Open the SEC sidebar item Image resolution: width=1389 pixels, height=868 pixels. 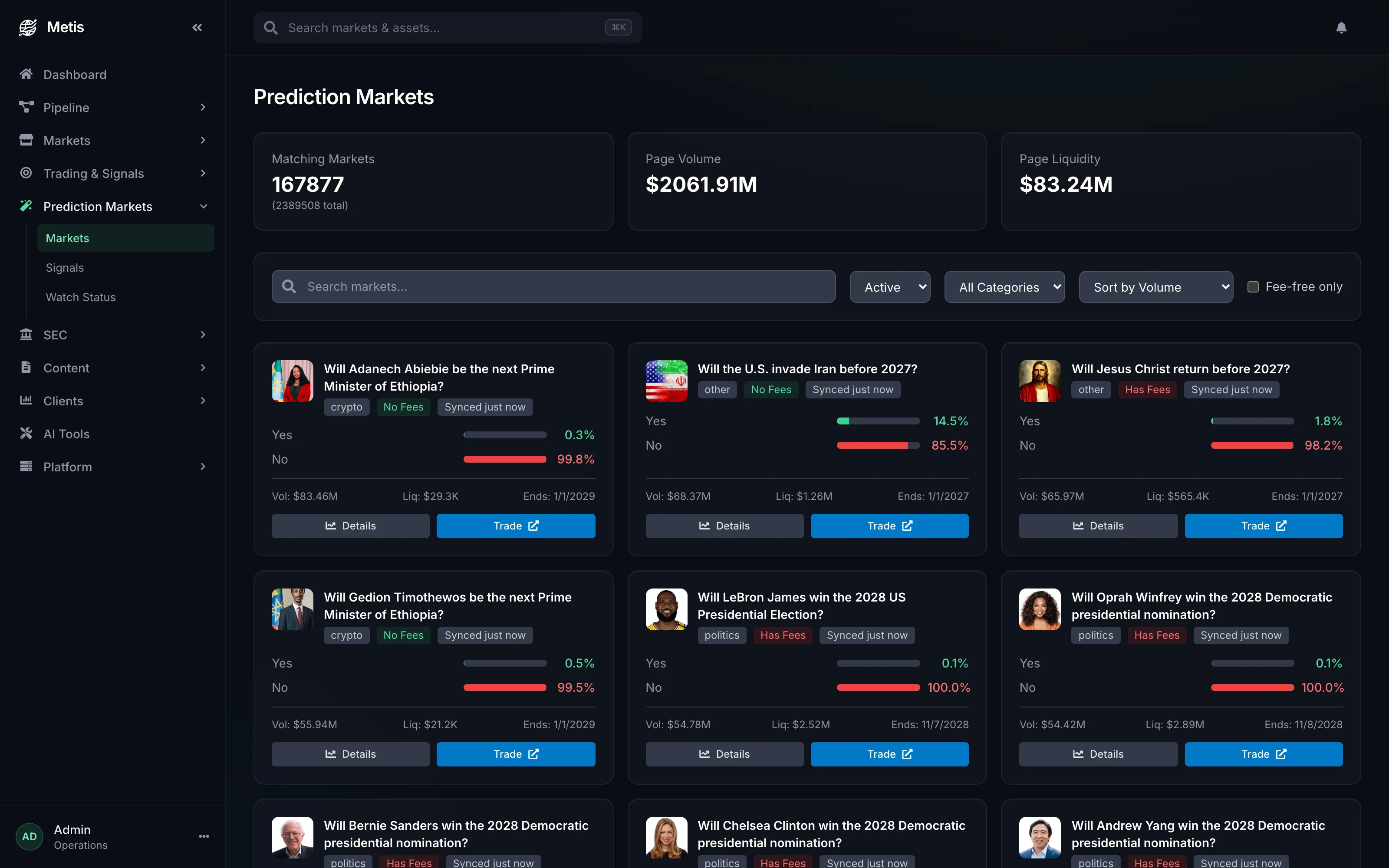click(x=112, y=335)
